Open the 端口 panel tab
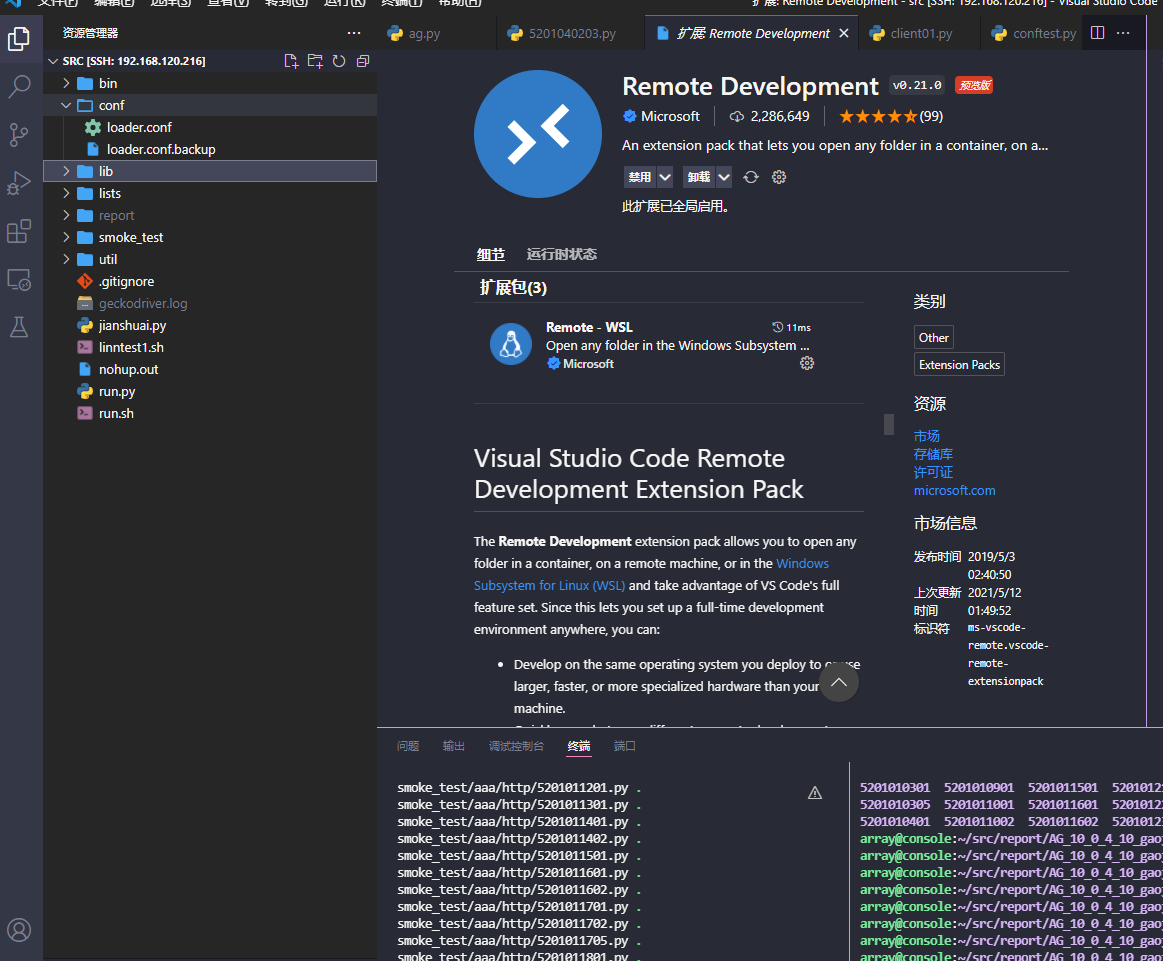The image size is (1163, 961). 625,746
